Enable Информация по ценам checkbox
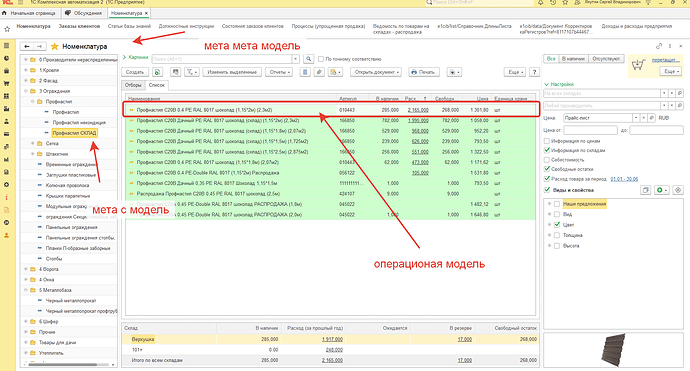The height and width of the screenshot is (371, 690). point(547,141)
